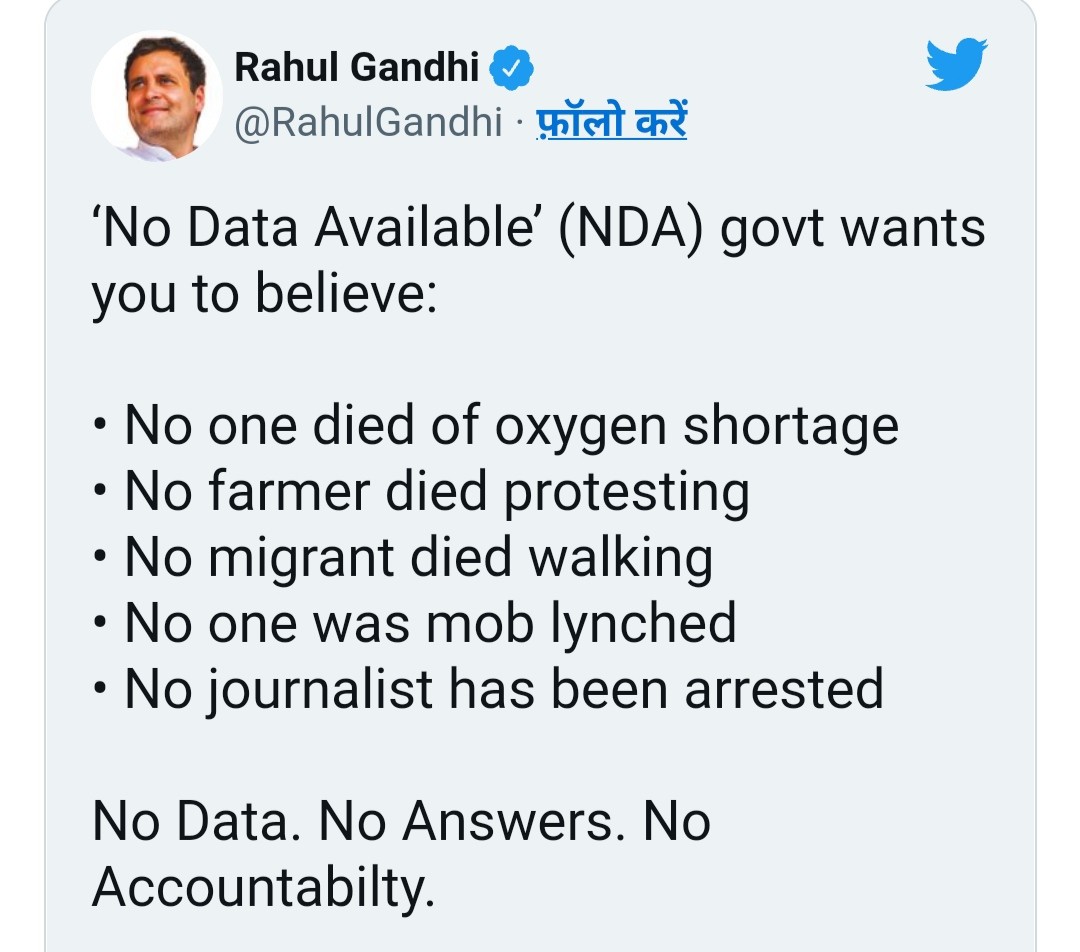Click the "you to believe:" line
The width and height of the screenshot is (1080, 952).
264,295
